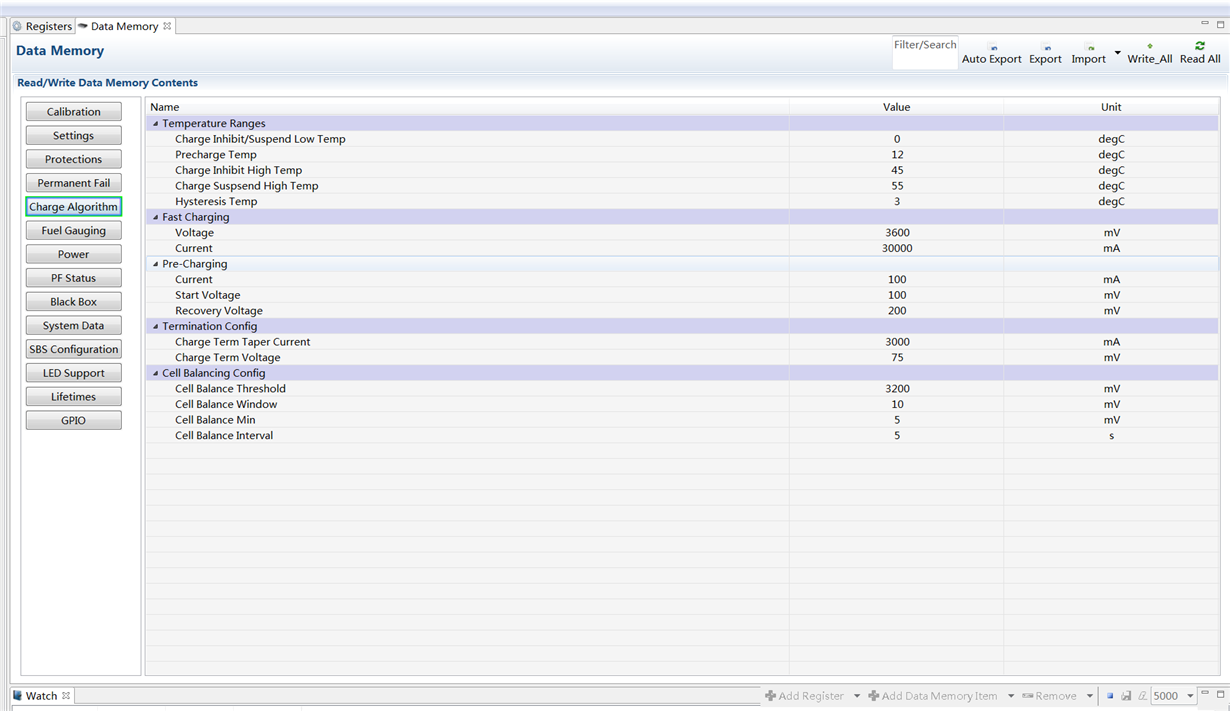Open the Calibration category

(x=74, y=112)
